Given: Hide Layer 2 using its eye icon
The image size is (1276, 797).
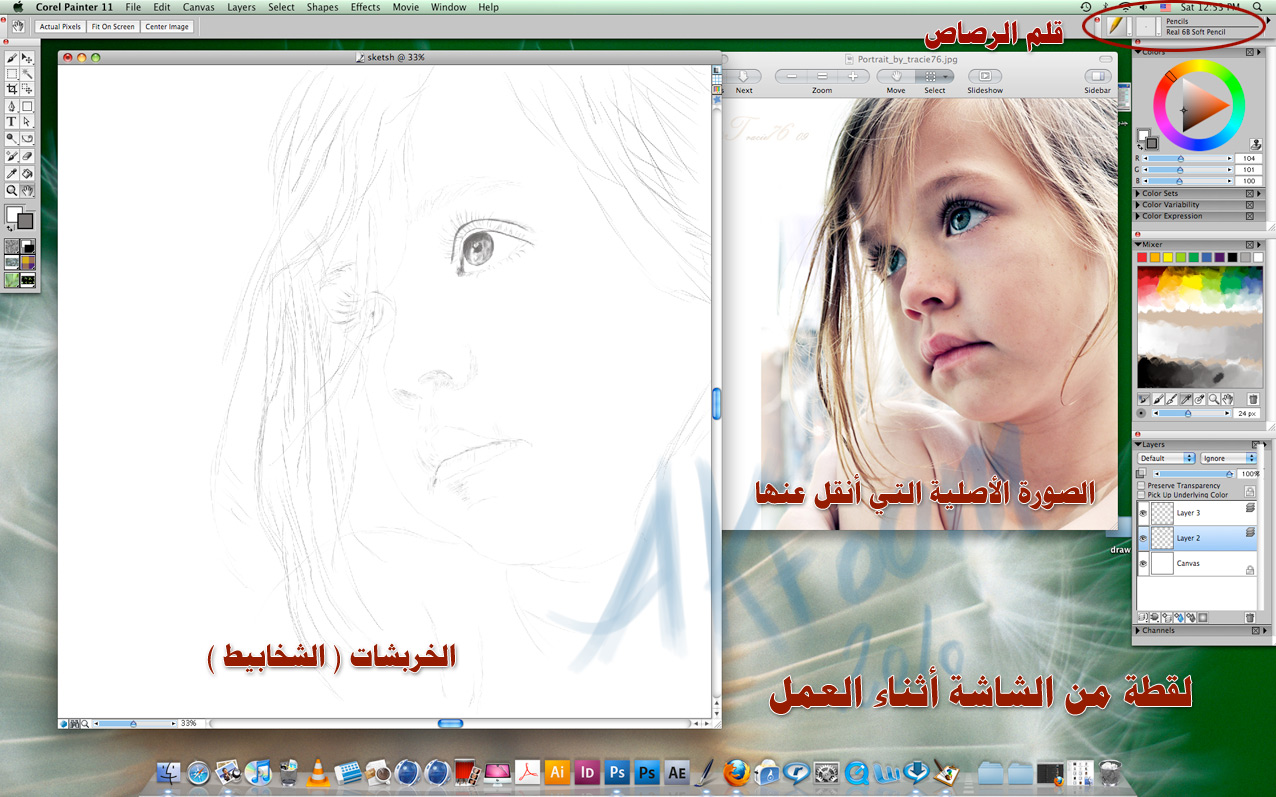Looking at the screenshot, I should coord(1143,538).
